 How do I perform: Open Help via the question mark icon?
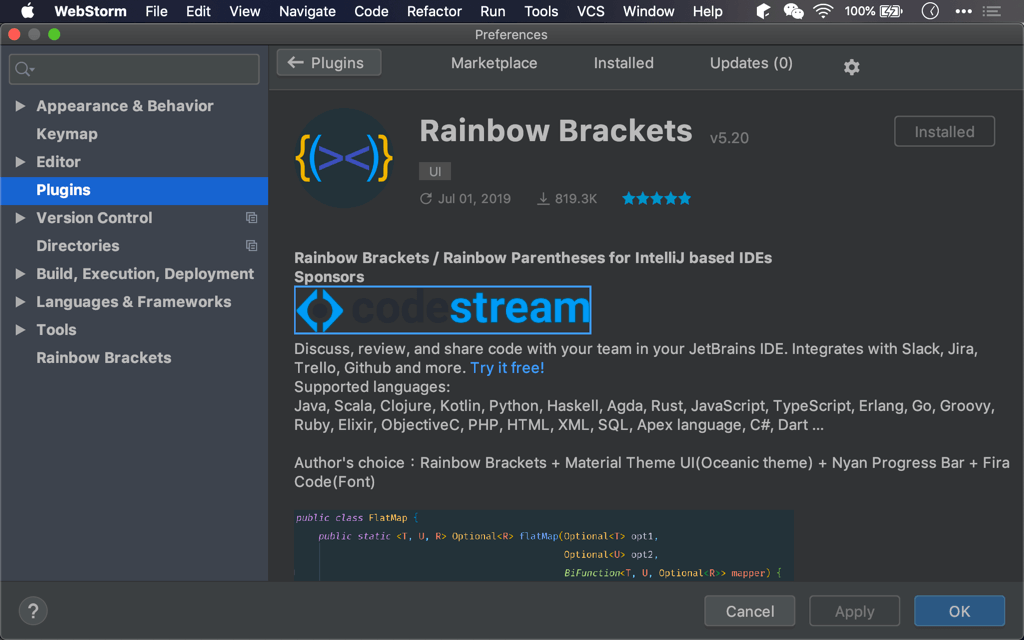click(33, 610)
